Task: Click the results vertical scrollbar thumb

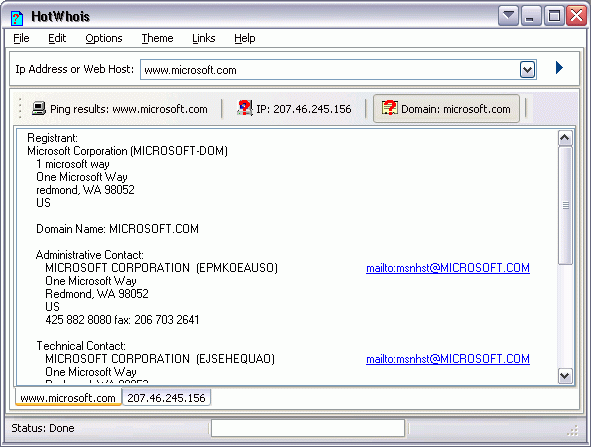Action: click(565, 206)
